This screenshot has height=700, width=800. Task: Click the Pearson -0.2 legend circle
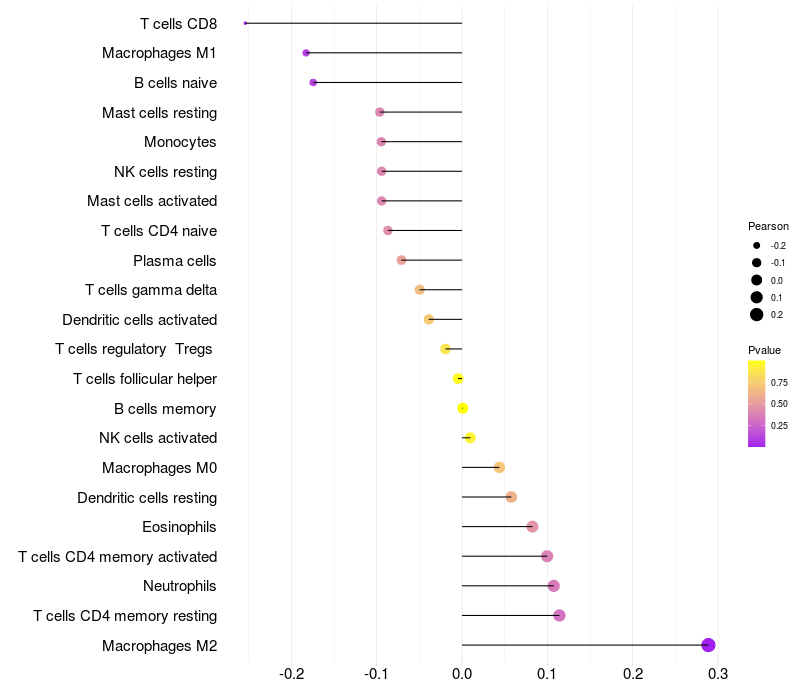coord(757,246)
